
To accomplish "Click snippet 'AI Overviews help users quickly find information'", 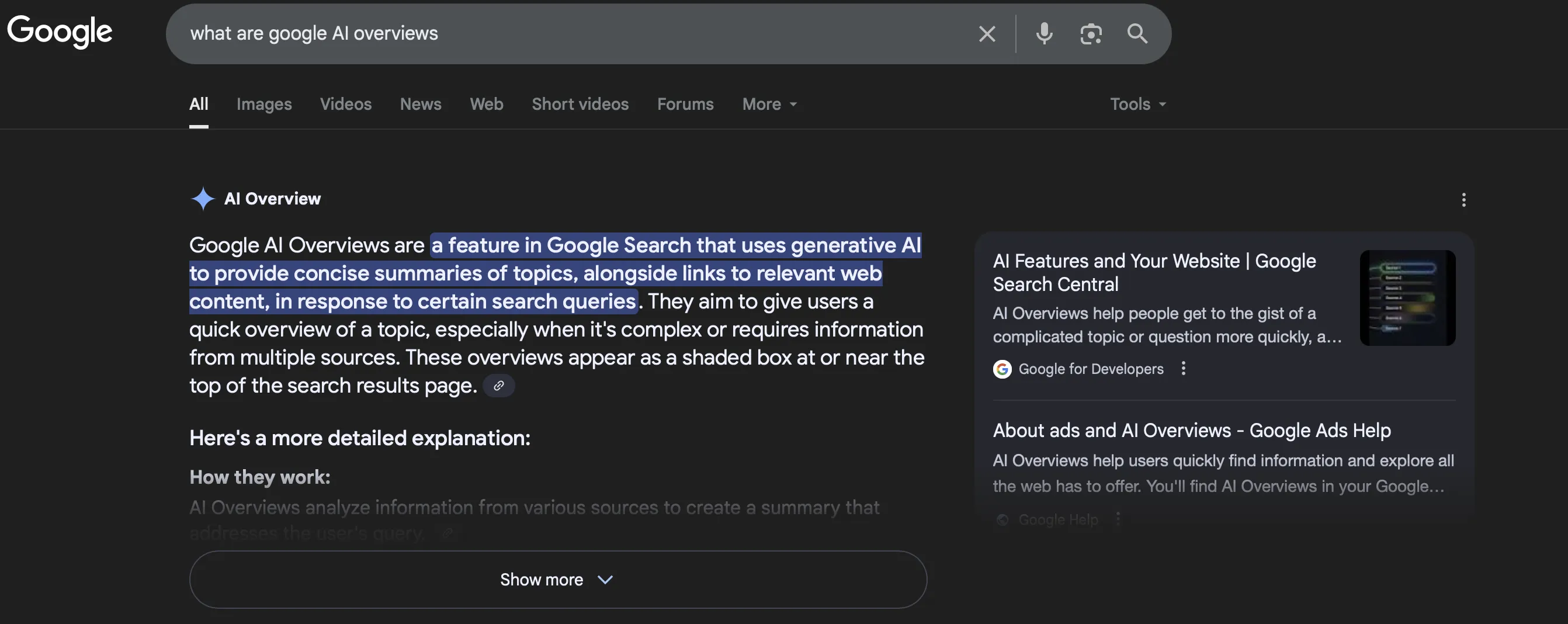I will point(1223,473).
